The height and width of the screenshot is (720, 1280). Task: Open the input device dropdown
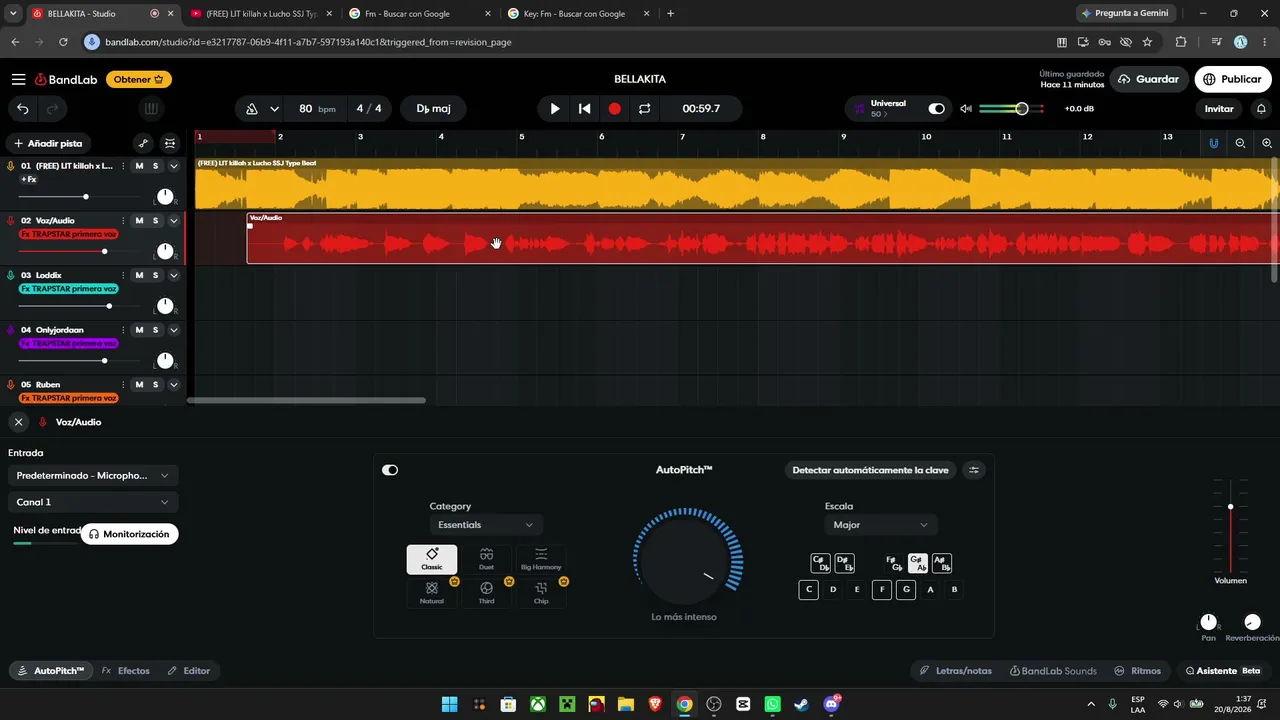tap(93, 476)
